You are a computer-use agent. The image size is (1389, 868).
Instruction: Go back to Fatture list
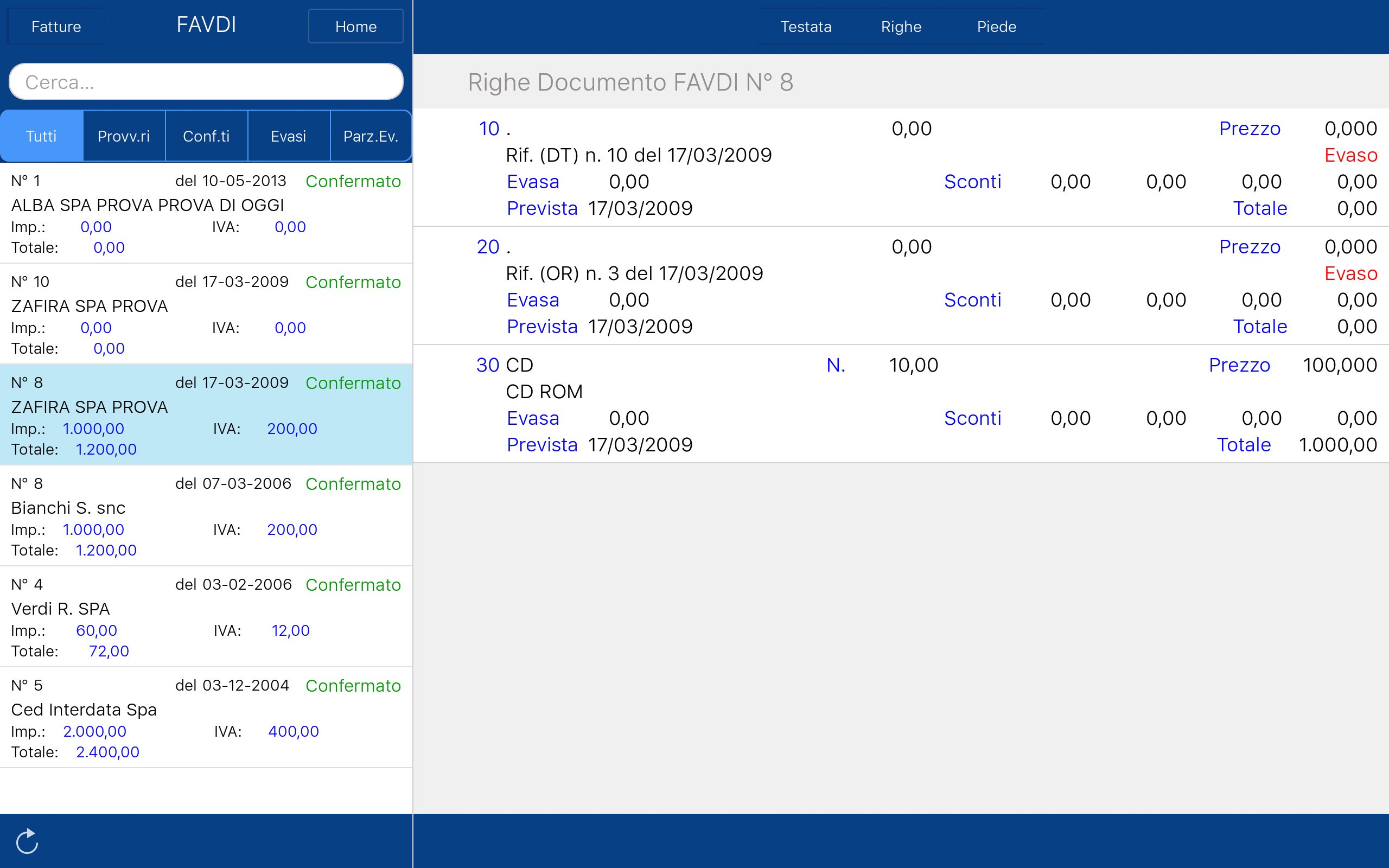coord(56,27)
